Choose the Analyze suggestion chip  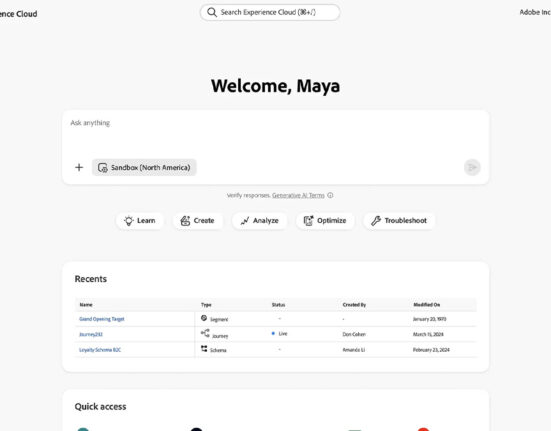click(260, 221)
